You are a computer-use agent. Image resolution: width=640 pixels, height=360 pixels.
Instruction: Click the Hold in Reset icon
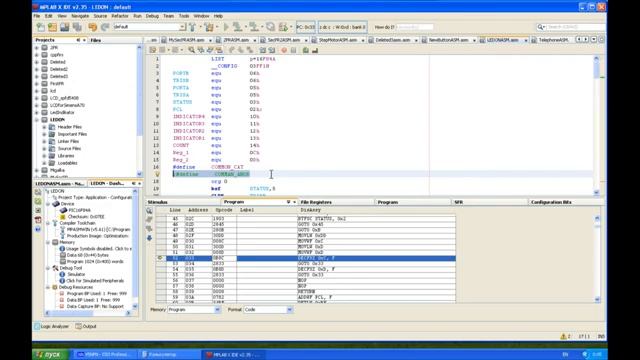pyautogui.click(x=270, y=27)
